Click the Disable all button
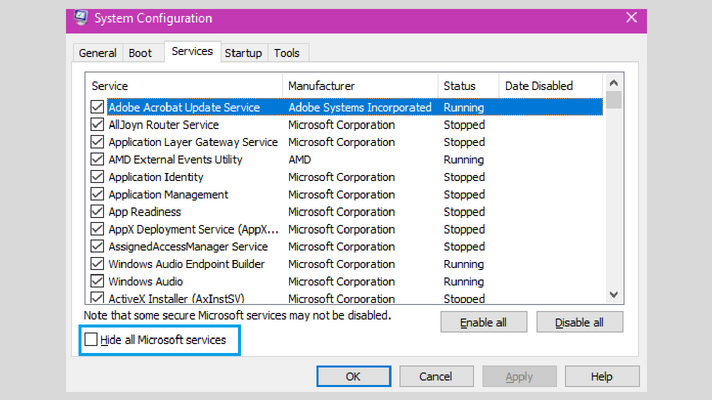Image resolution: width=712 pixels, height=400 pixels. click(x=579, y=322)
